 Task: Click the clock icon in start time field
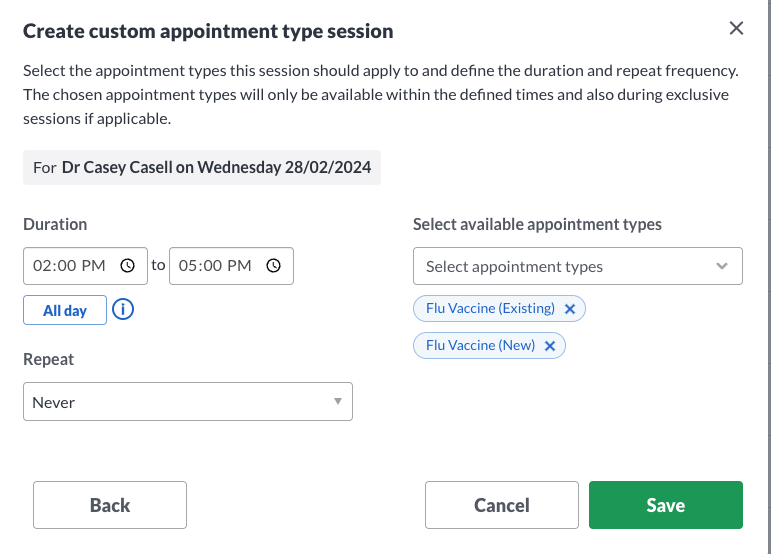tap(127, 266)
